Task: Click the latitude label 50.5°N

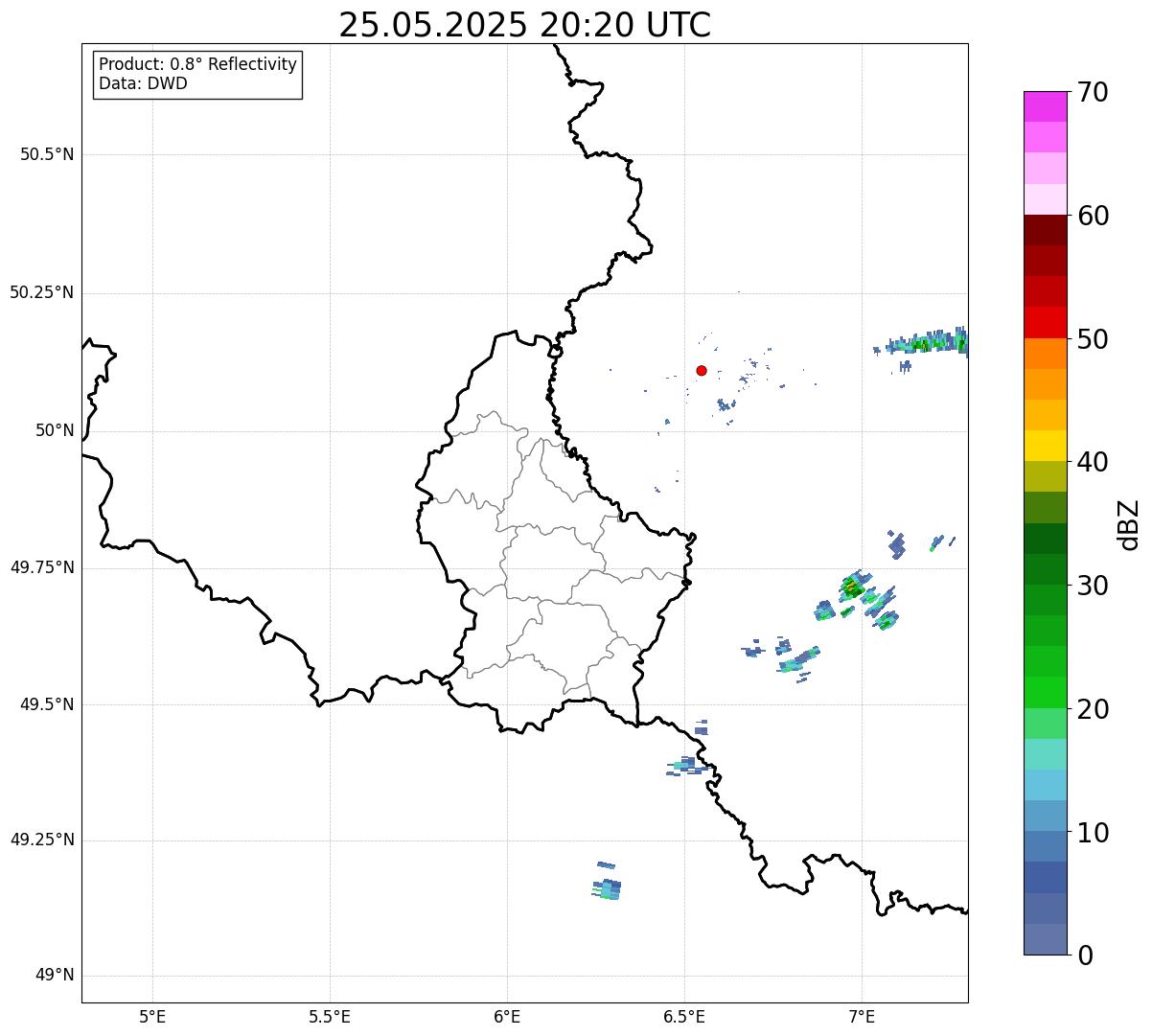Action: [47, 154]
